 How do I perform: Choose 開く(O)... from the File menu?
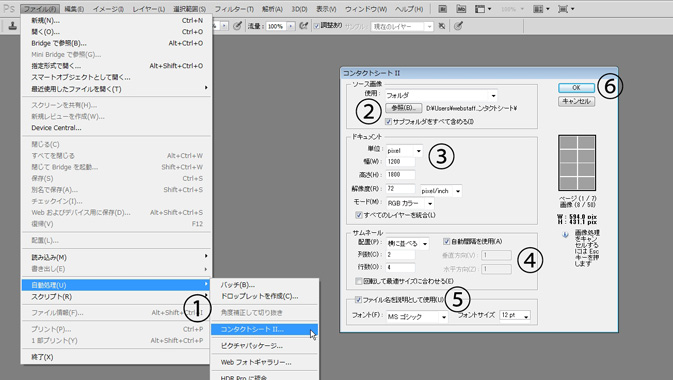117,32
